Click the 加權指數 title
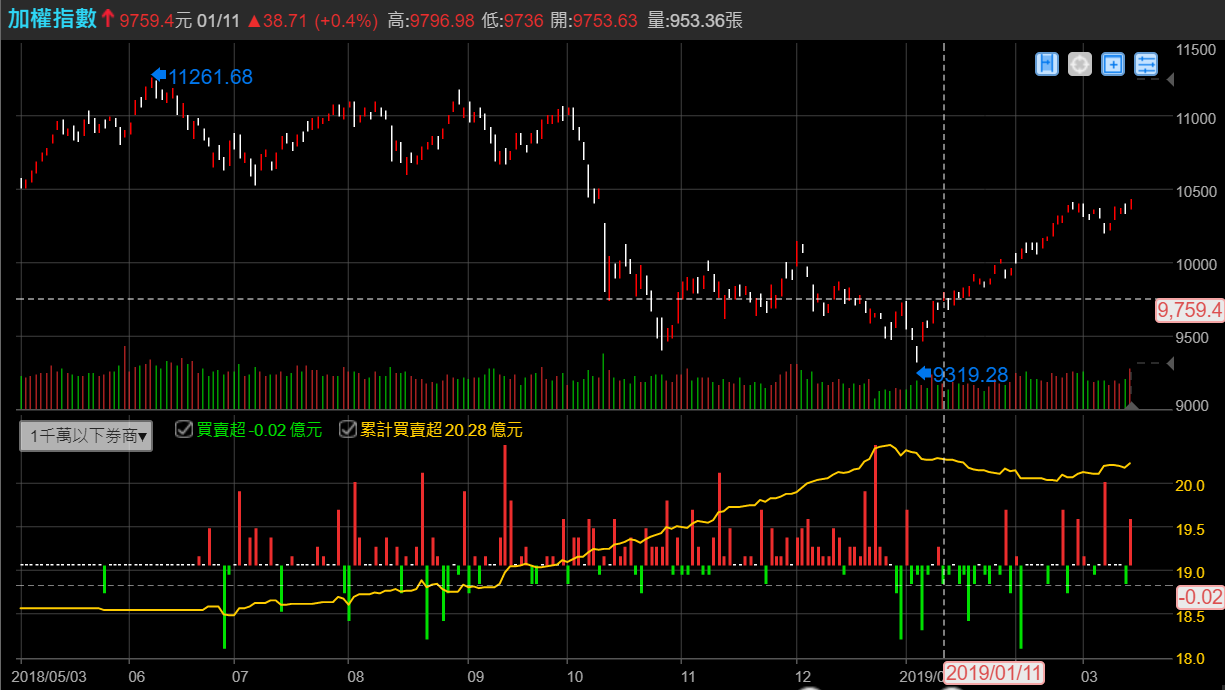This screenshot has width=1225, height=690. point(52,19)
